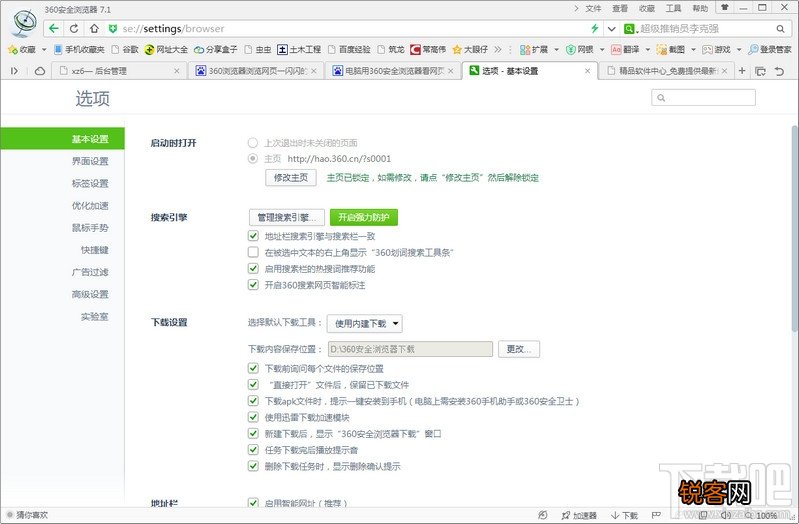Enable the 360划词搜索工具条 checkbox
Image resolution: width=799 pixels, height=524 pixels.
(253, 252)
